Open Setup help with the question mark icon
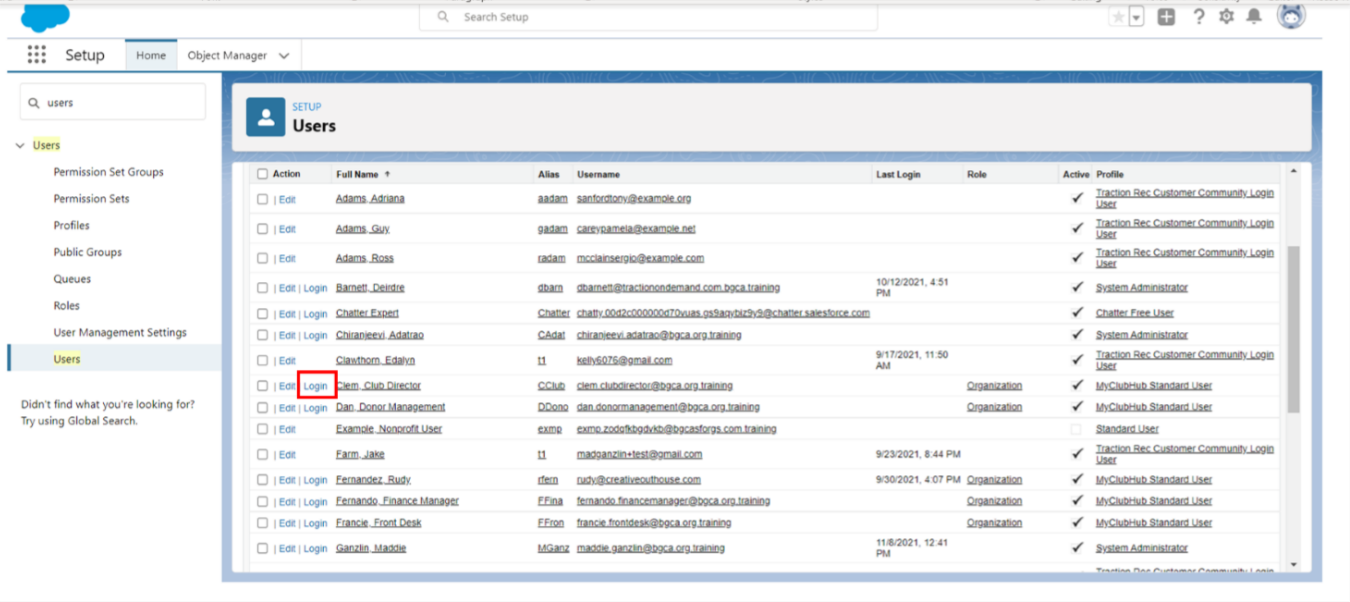This screenshot has width=1350, height=602. tap(1199, 17)
